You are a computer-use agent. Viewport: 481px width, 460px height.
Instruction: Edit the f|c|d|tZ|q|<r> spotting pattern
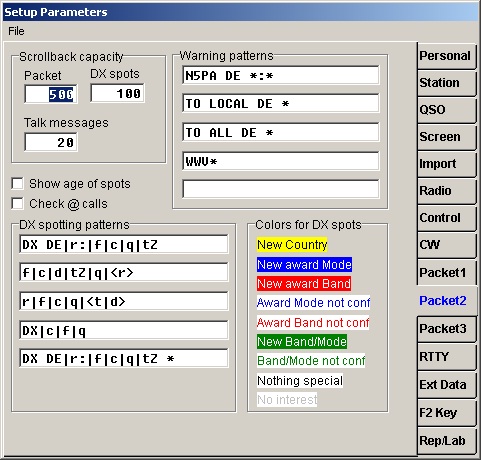click(x=124, y=272)
